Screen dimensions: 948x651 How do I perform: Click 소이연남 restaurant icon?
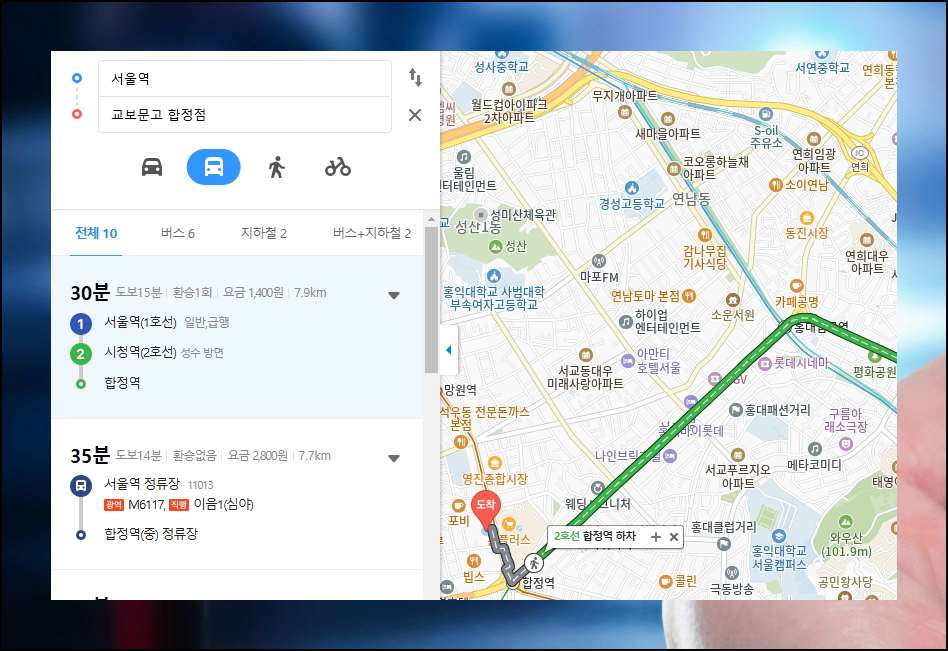776,185
